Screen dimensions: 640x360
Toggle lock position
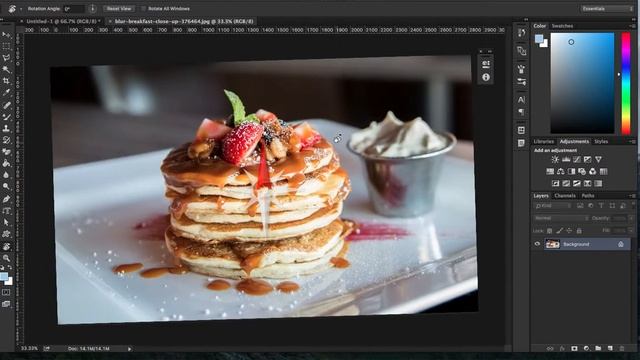tap(569, 231)
